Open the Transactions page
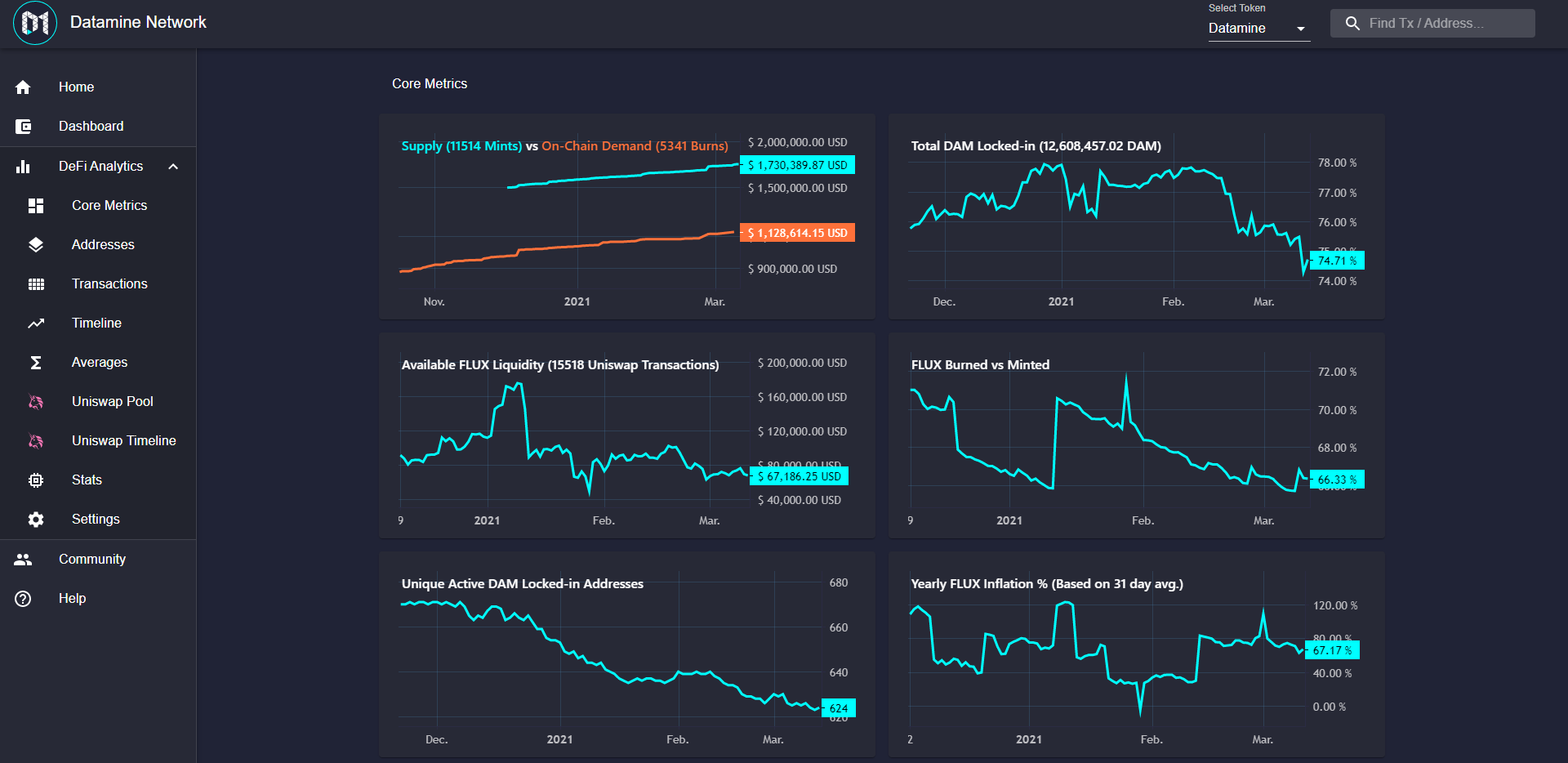This screenshot has width=1568, height=763. (x=98, y=283)
